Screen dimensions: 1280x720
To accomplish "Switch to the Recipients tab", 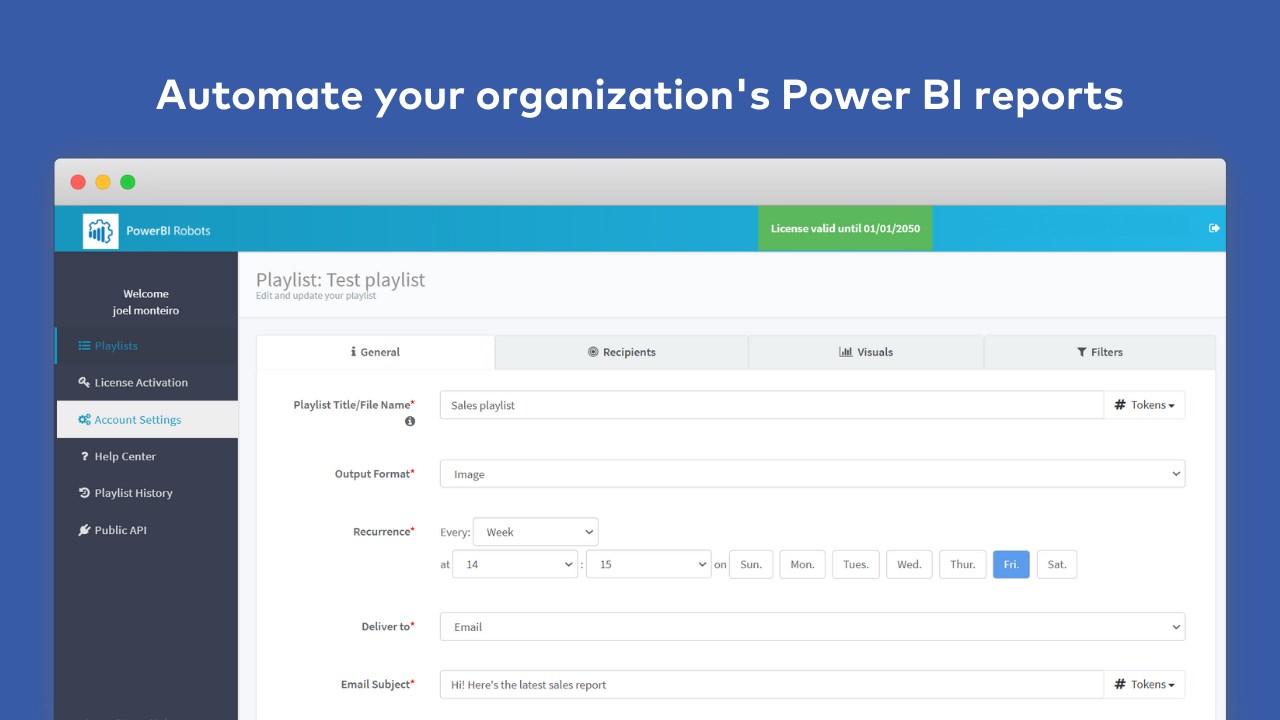I will [621, 352].
